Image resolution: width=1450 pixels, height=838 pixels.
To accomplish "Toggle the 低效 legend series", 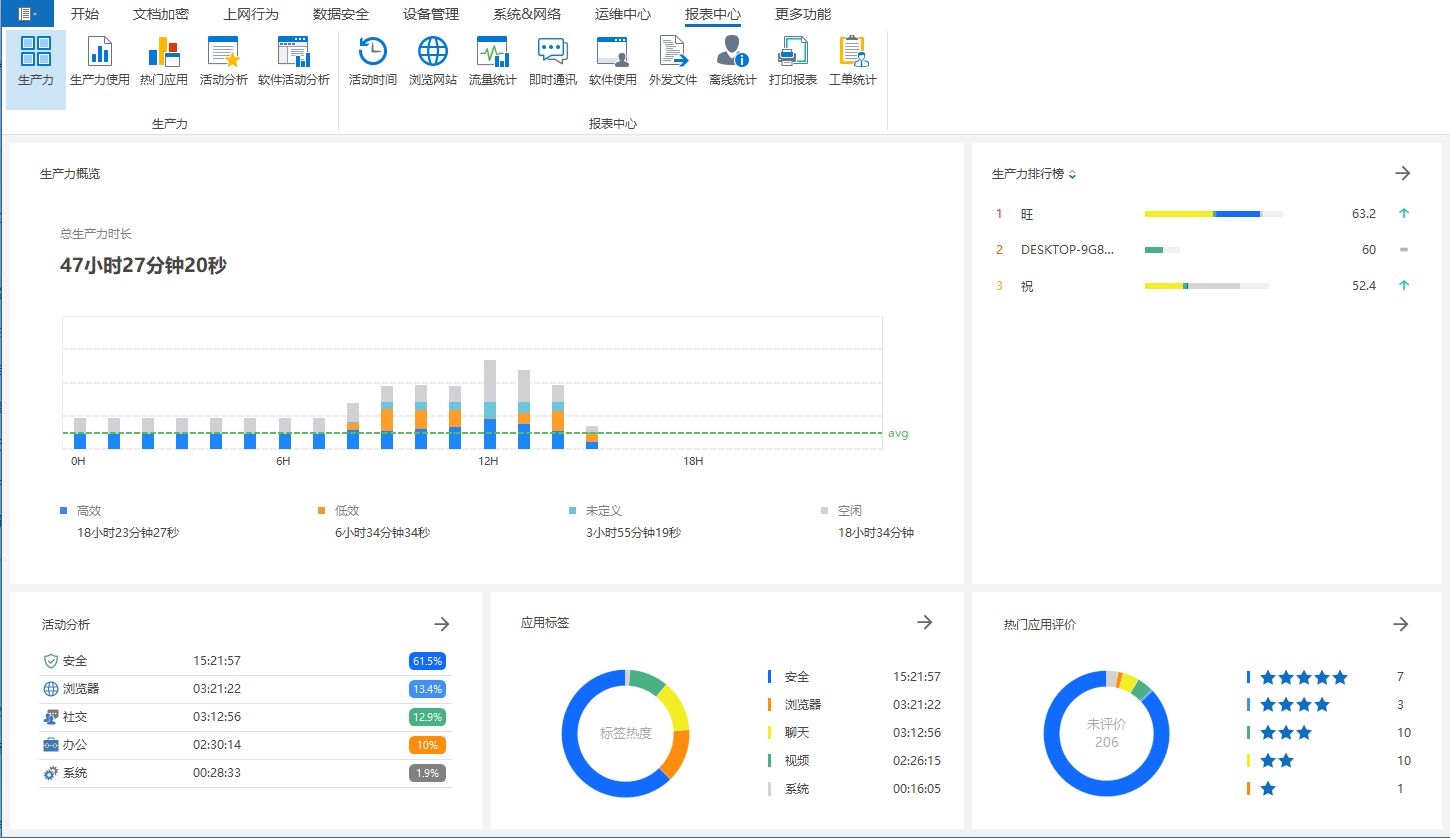I will (x=338, y=511).
